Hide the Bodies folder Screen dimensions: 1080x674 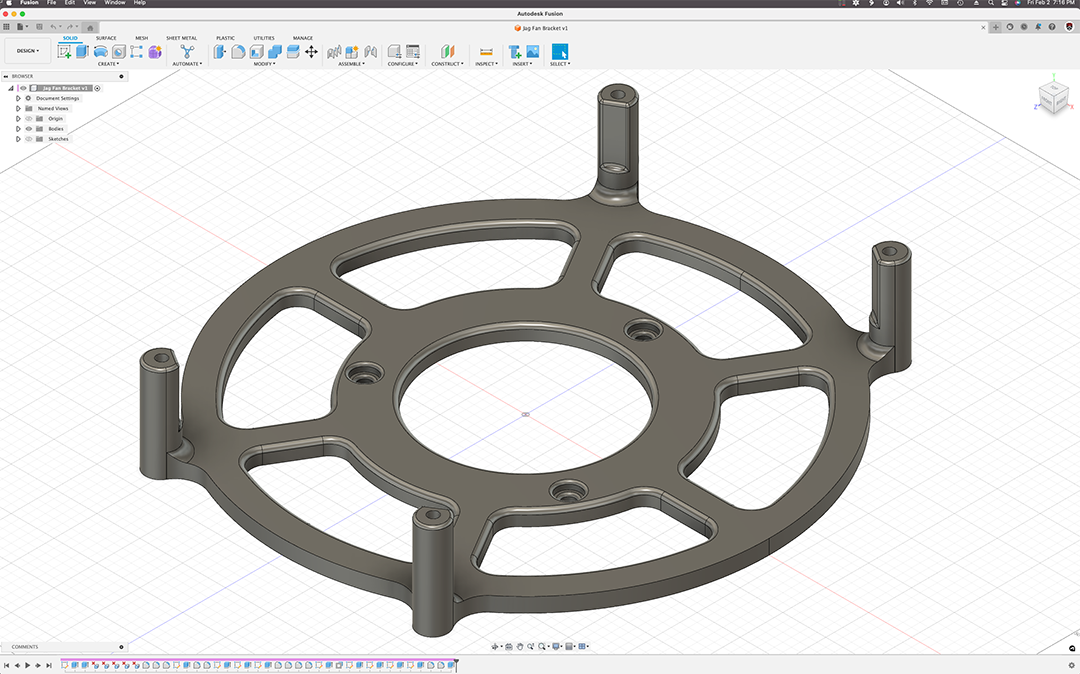point(29,129)
